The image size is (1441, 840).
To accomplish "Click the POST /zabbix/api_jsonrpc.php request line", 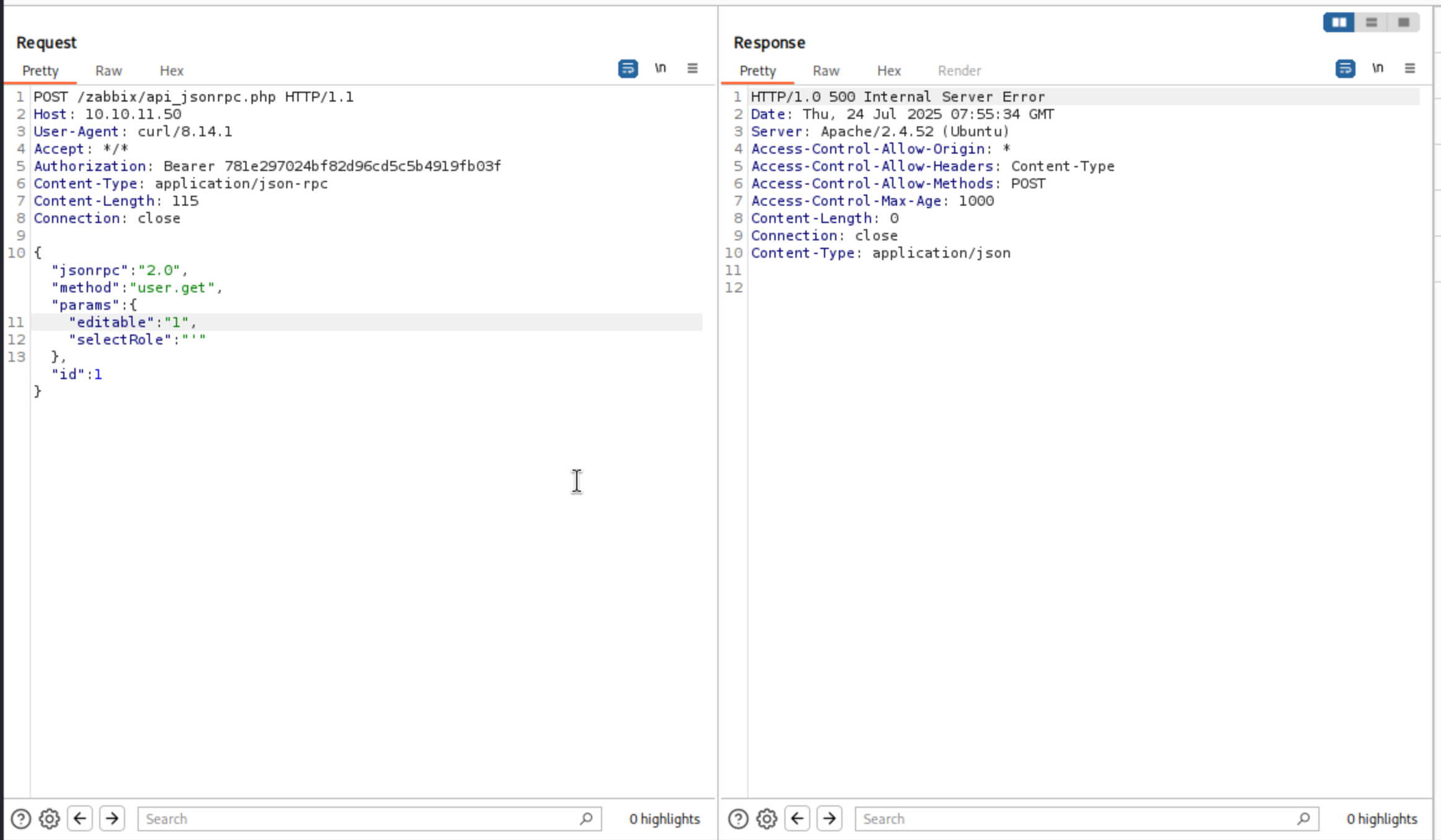I will click(x=193, y=97).
